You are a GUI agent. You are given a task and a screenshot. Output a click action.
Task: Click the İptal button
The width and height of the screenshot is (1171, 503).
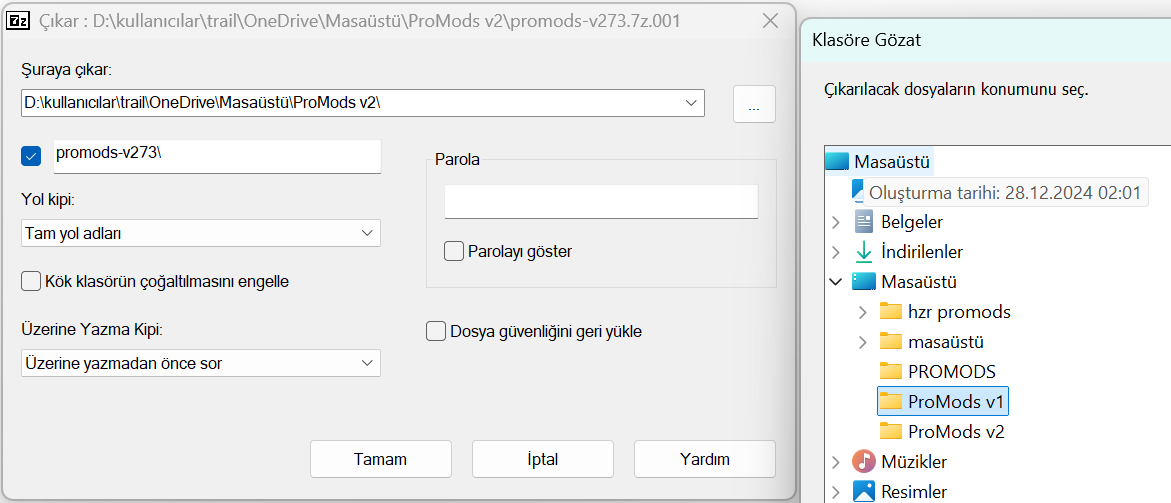(542, 459)
